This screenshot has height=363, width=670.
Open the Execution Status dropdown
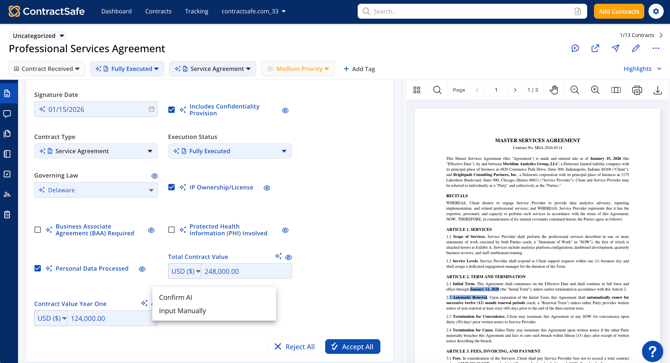[x=230, y=151]
